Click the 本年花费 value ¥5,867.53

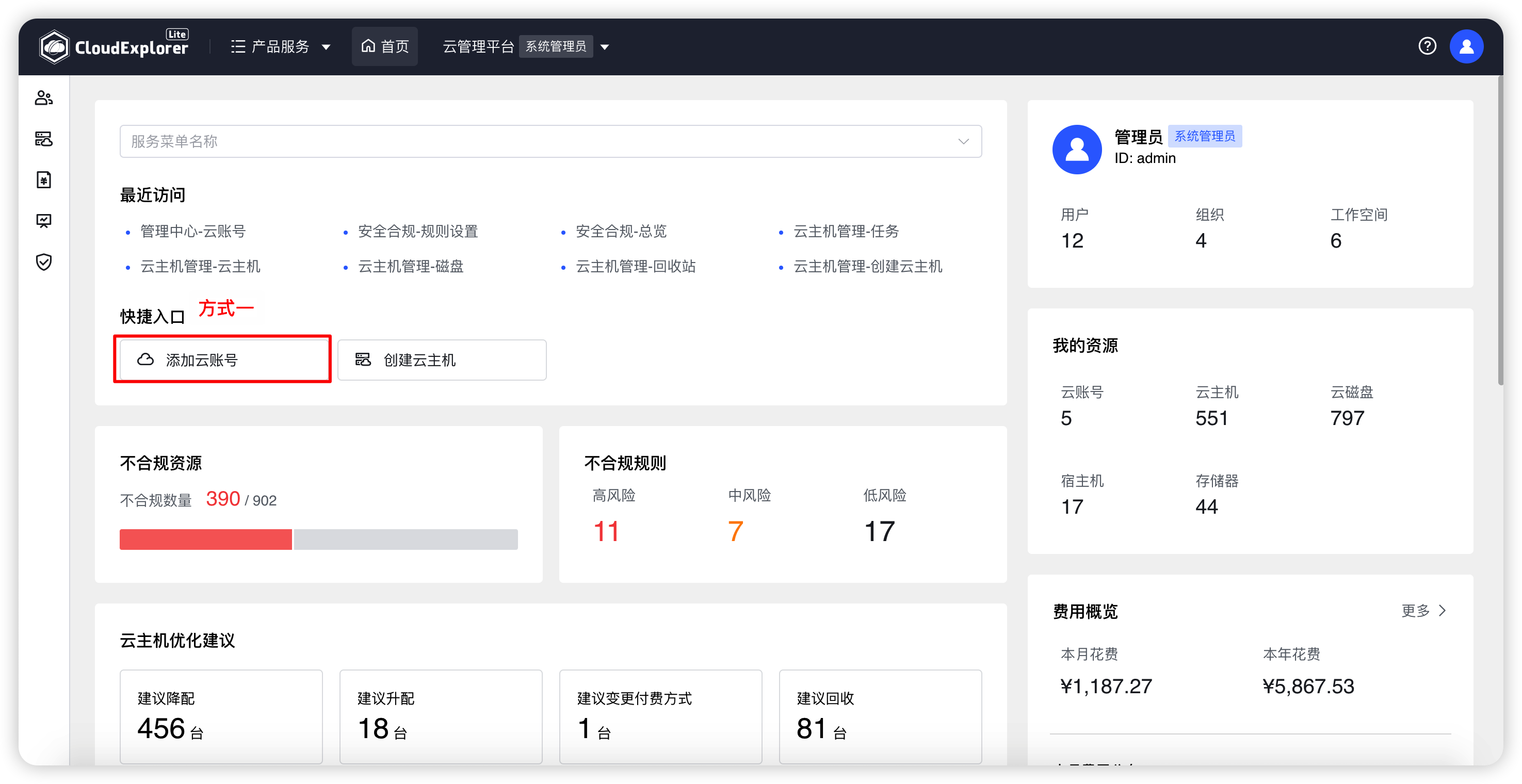click(1308, 686)
